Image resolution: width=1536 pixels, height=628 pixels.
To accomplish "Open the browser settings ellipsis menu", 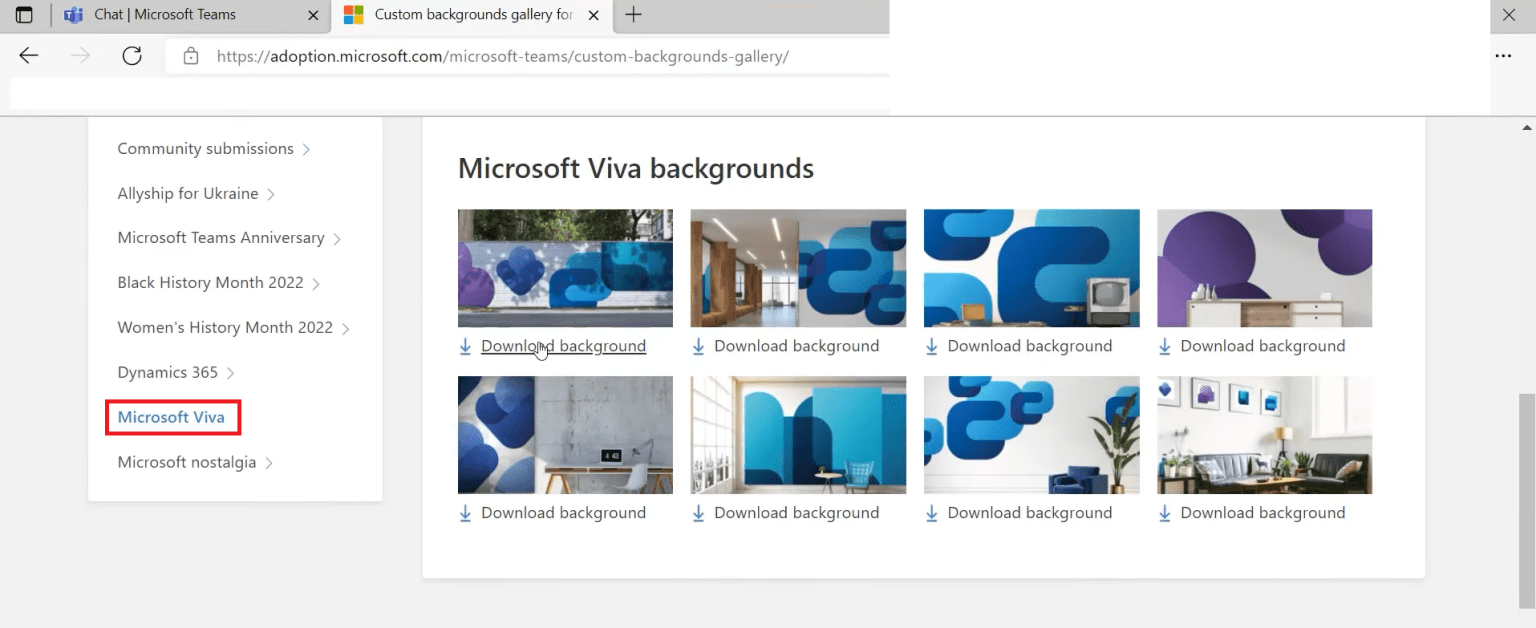I will pos(1504,56).
